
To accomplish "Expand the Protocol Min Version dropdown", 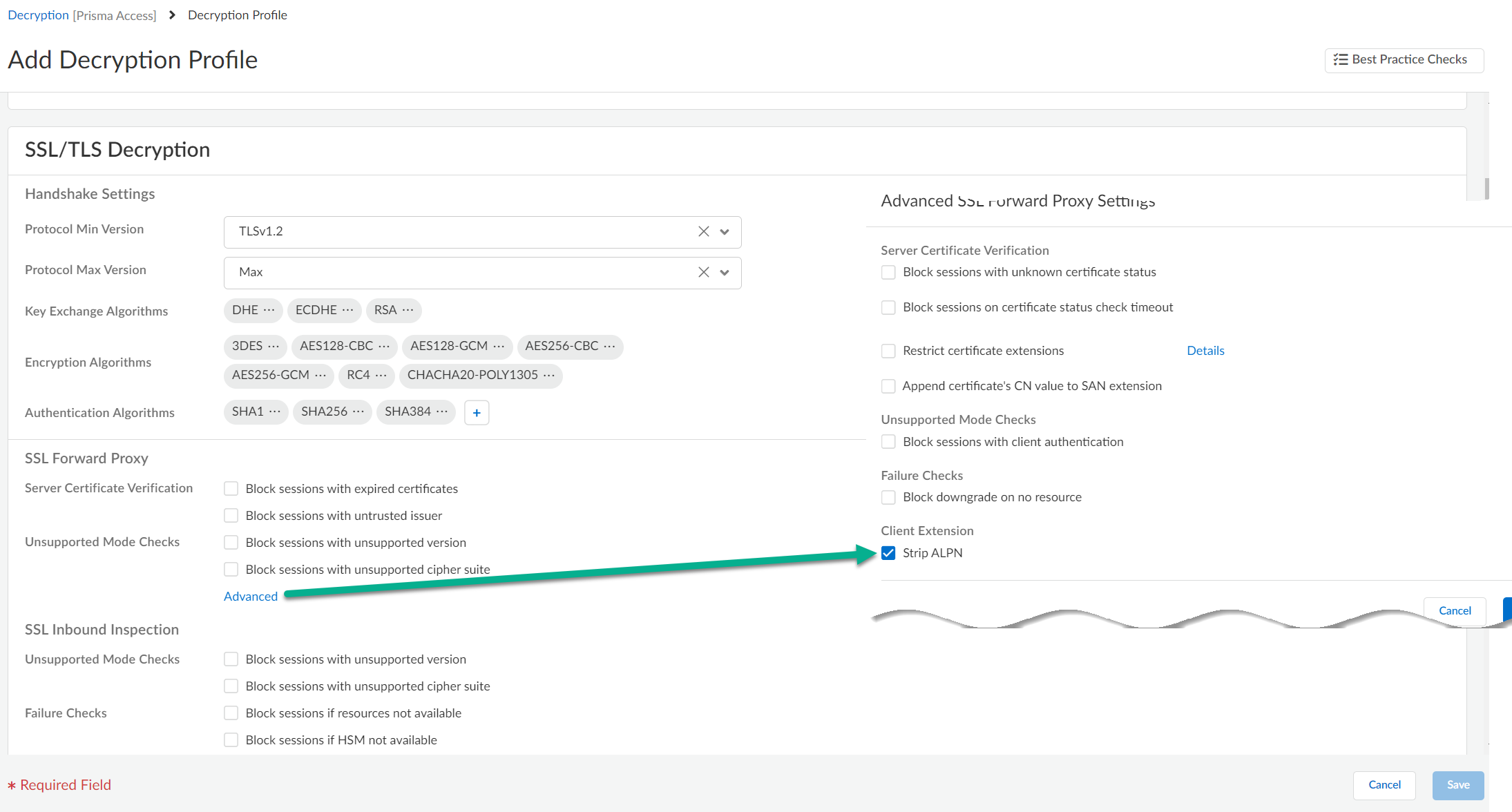I will 725,232.
